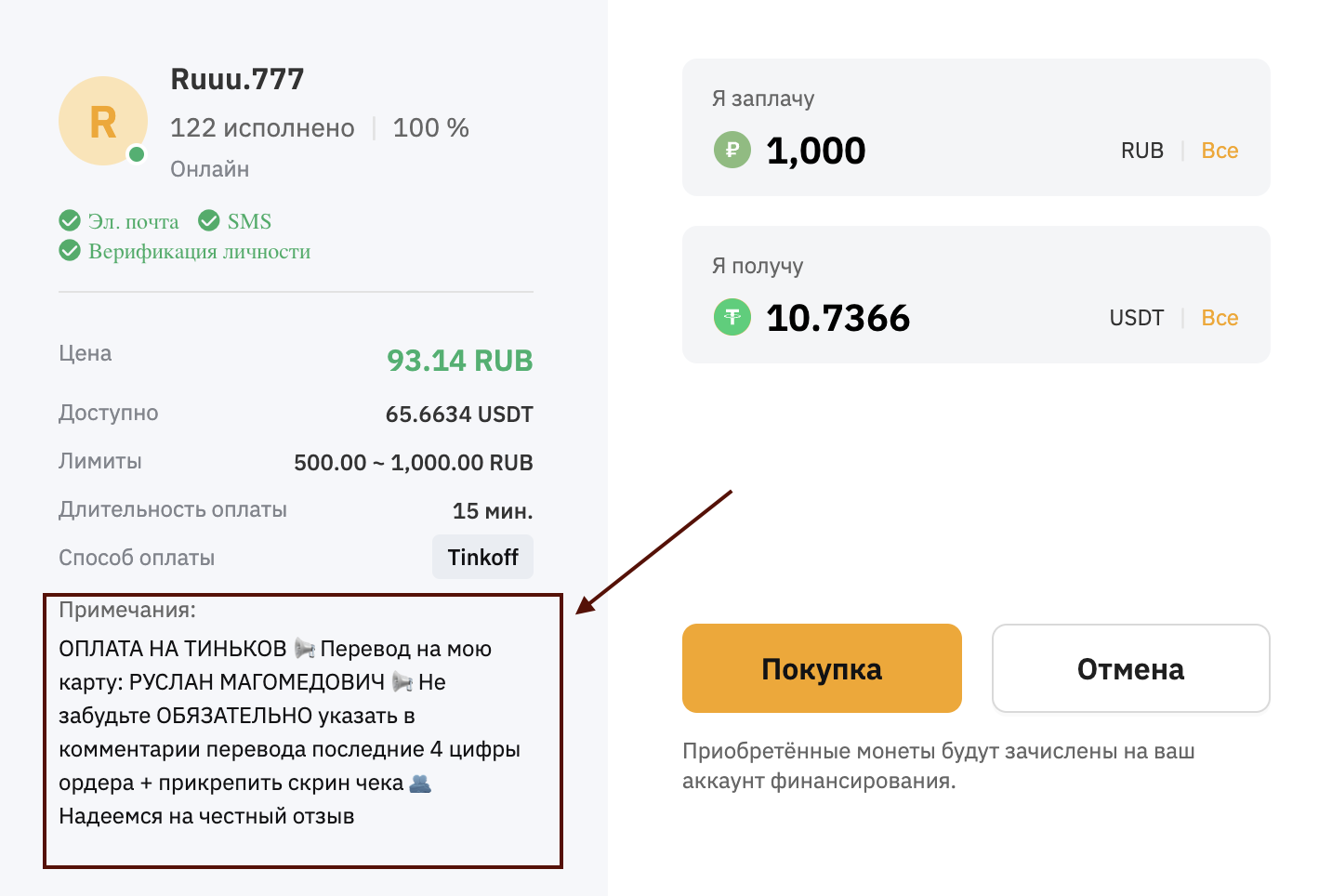The width and height of the screenshot is (1332, 896).
Task: Open seller profile name Ruuu.777
Action: (237, 79)
